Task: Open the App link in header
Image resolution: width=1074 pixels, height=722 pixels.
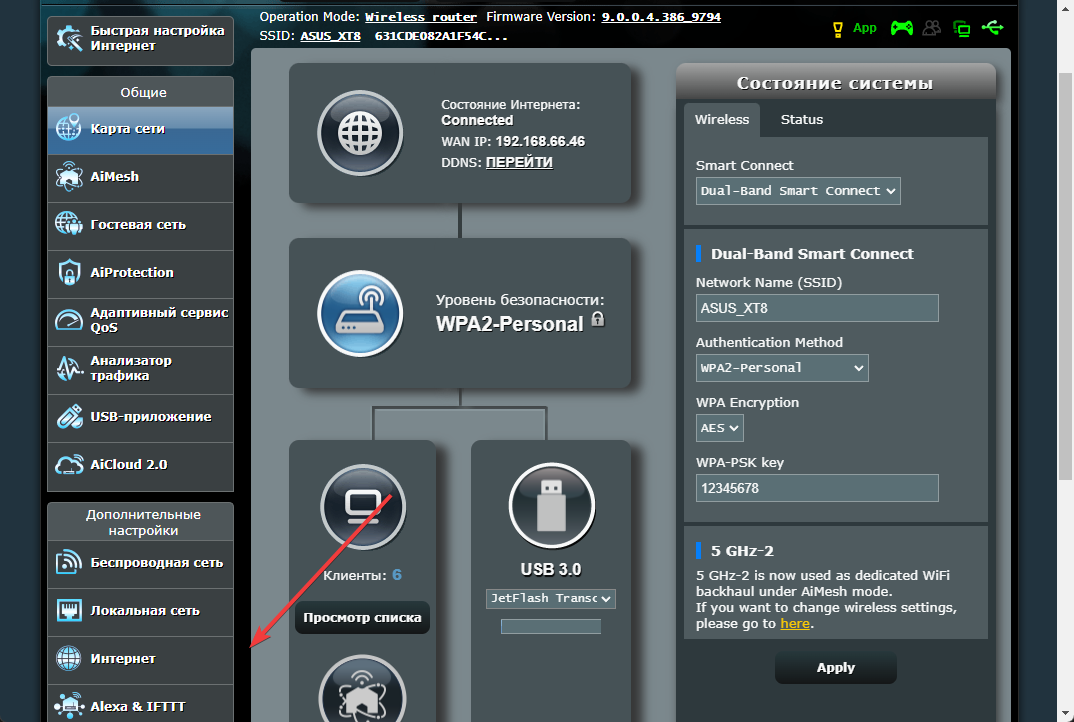Action: click(x=864, y=28)
